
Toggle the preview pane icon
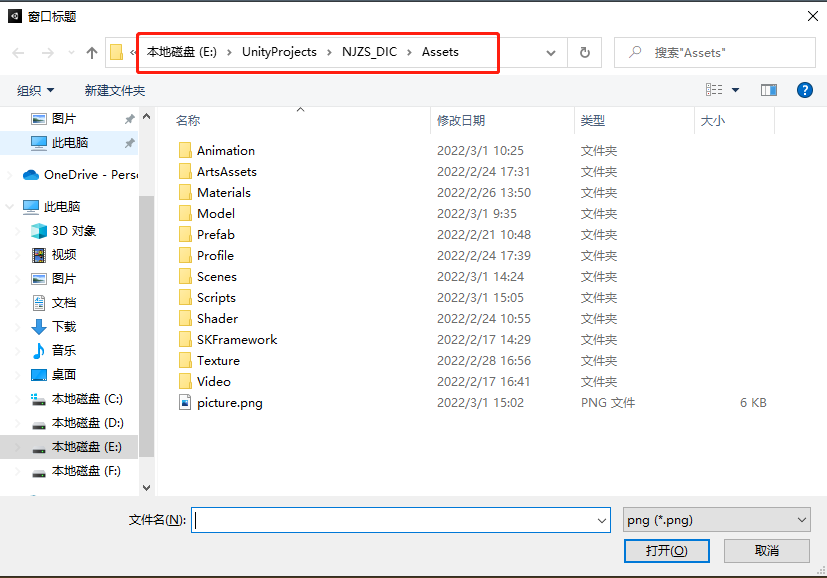[x=768, y=89]
